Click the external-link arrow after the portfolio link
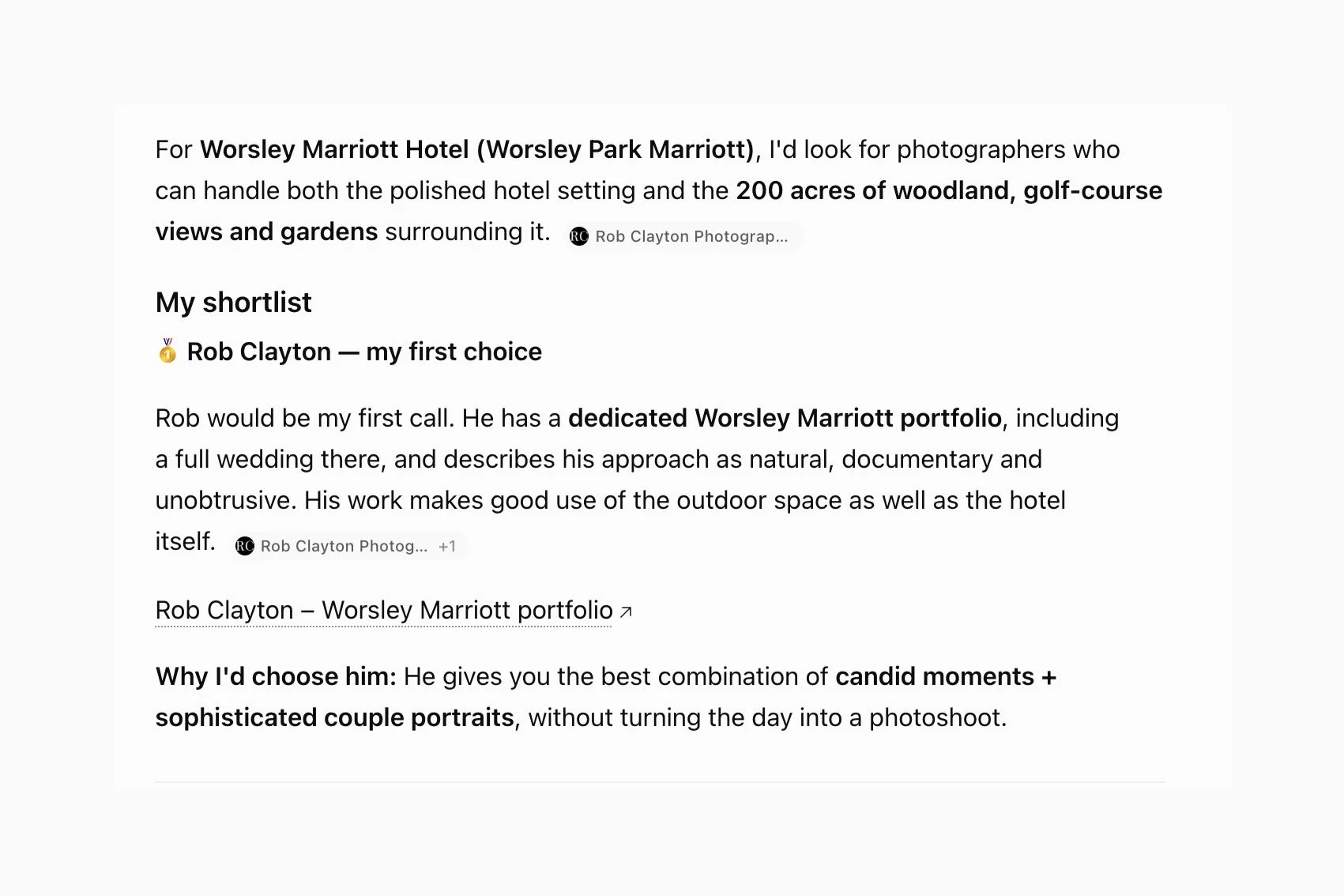This screenshot has width=1344, height=896. click(x=626, y=612)
